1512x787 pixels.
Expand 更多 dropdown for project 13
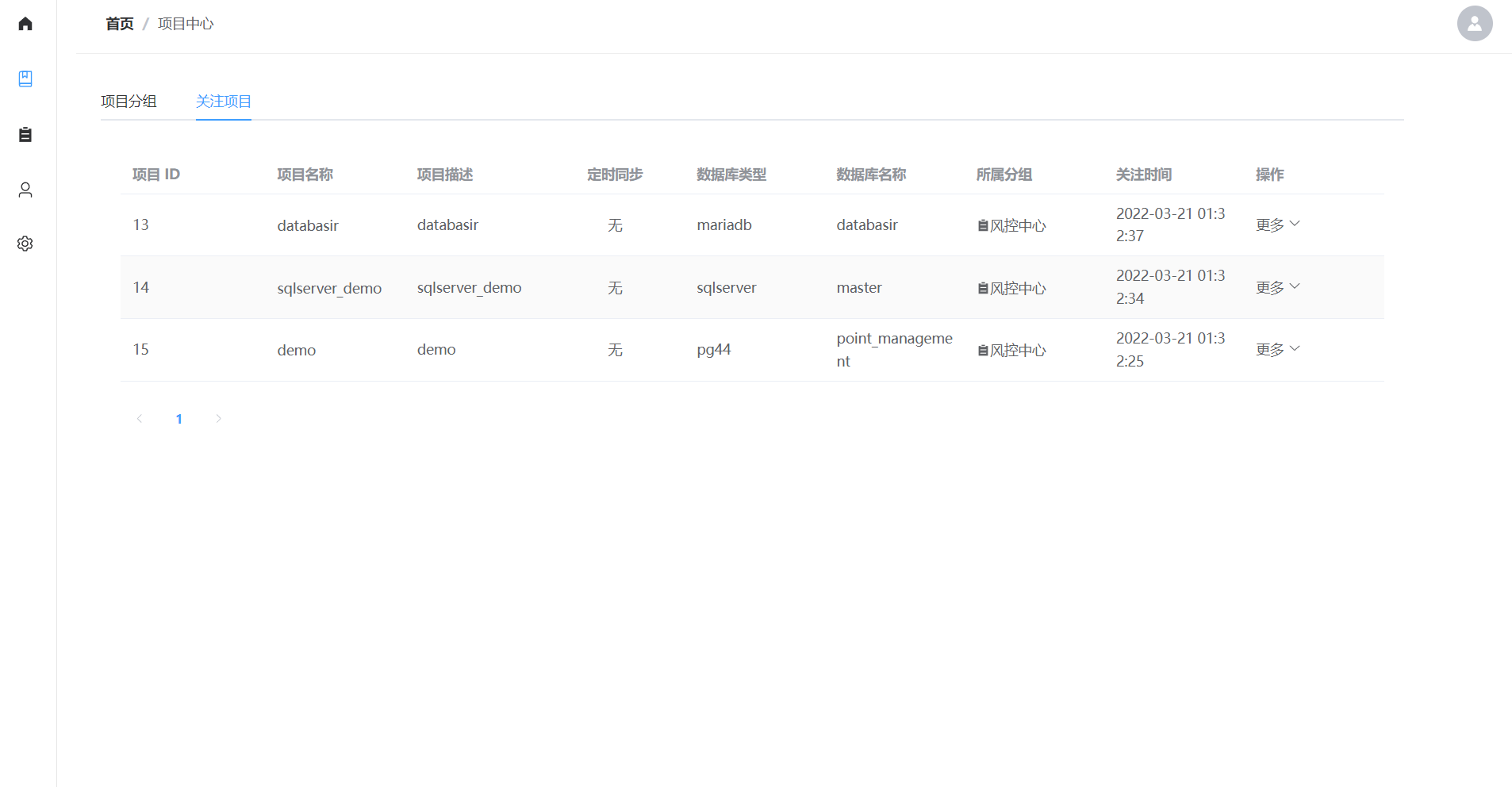(x=1277, y=225)
